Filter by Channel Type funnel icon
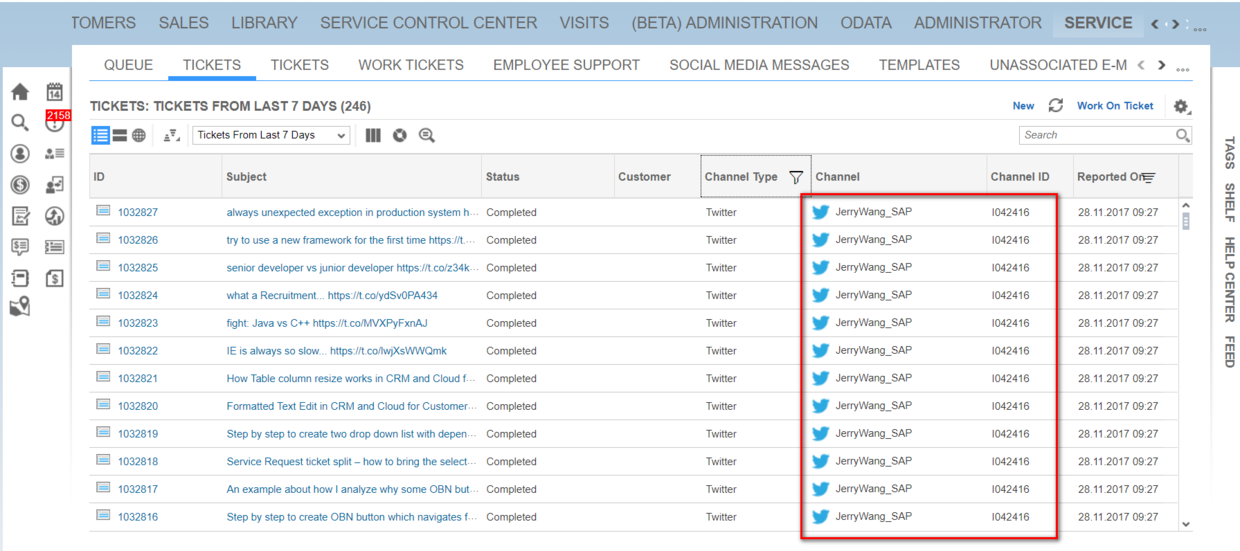1240x551 pixels. click(796, 177)
